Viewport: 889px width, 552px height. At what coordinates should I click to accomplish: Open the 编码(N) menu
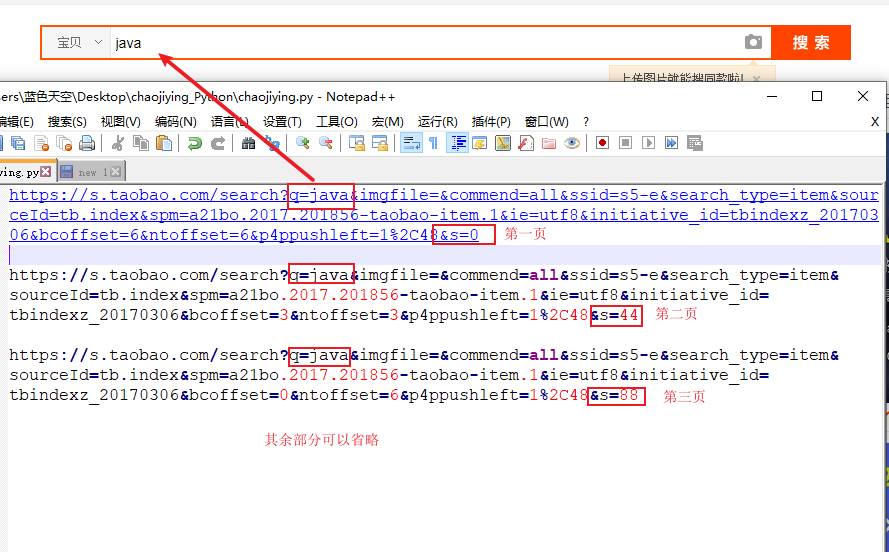[x=176, y=122]
